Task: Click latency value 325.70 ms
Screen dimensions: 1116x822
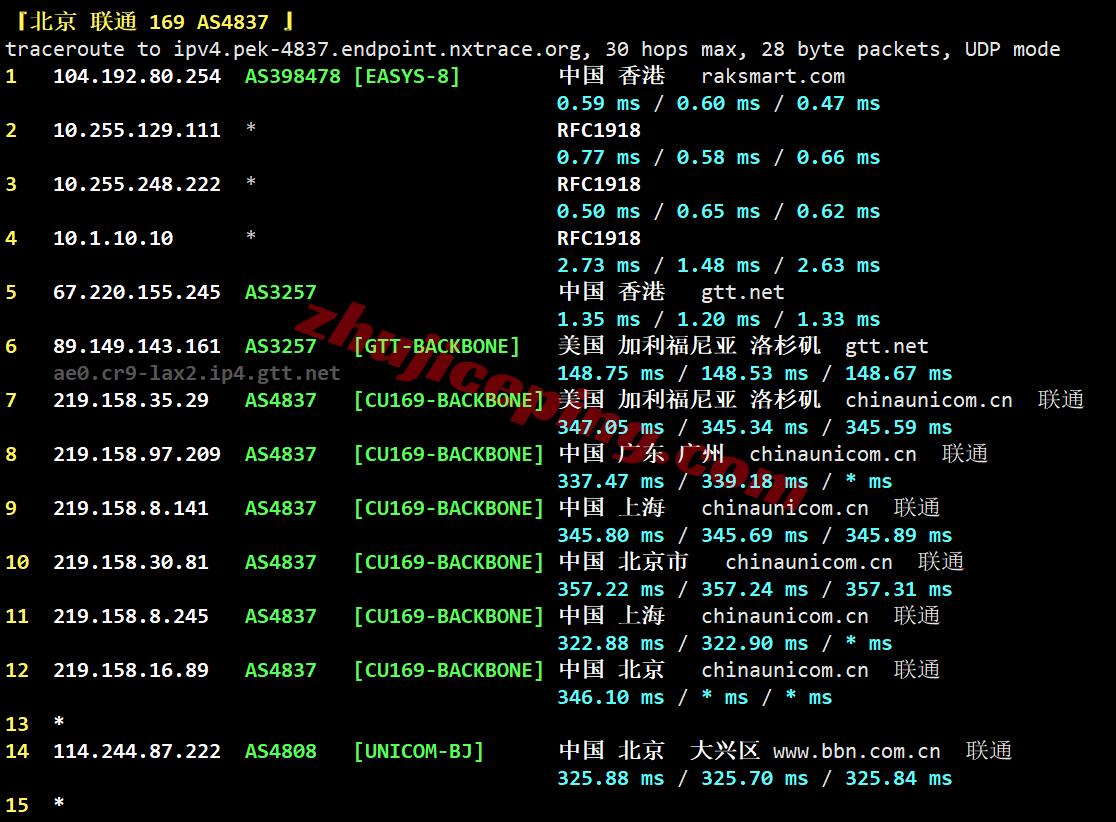Action: 754,779
